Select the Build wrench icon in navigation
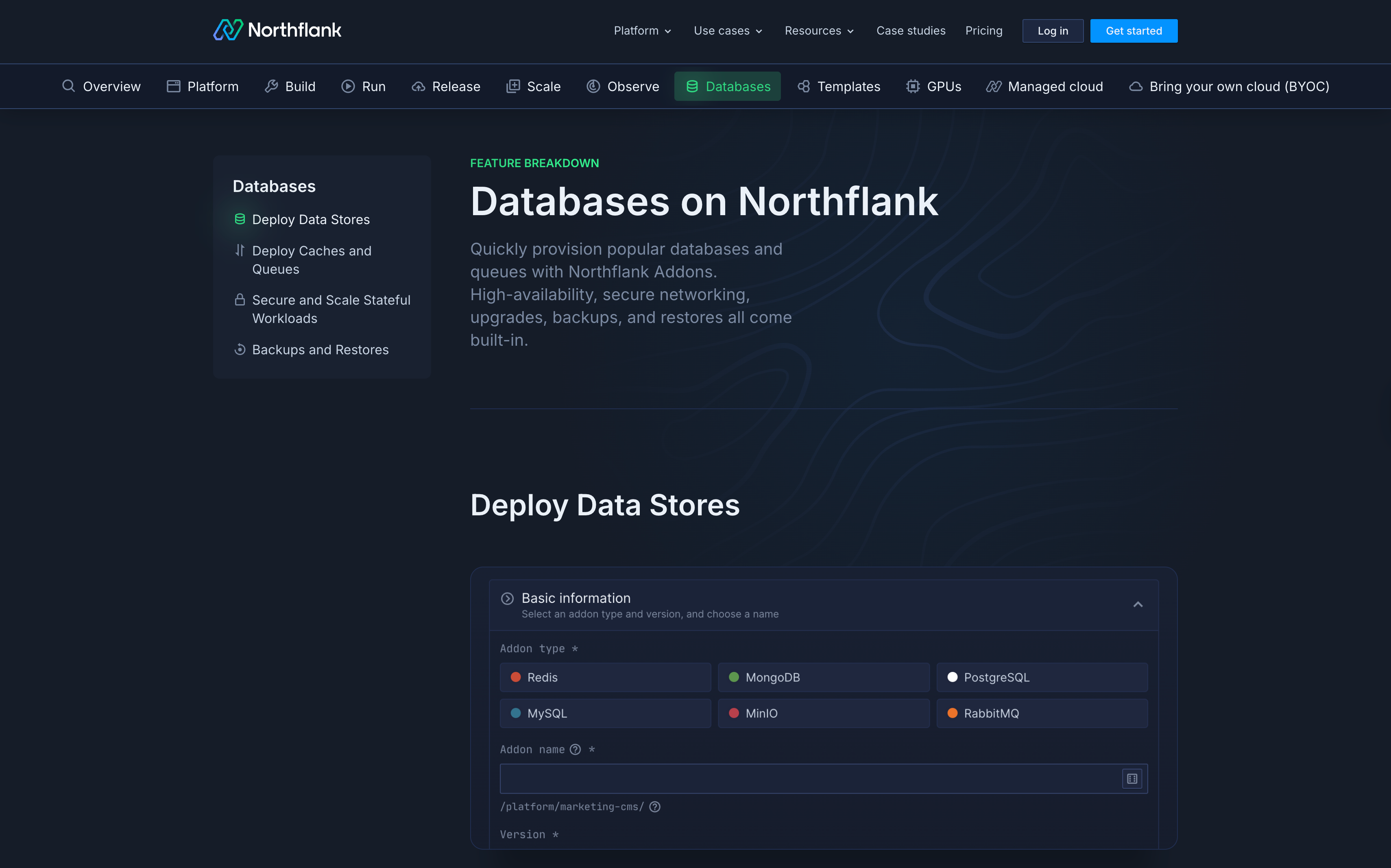1391x868 pixels. pyautogui.click(x=271, y=86)
